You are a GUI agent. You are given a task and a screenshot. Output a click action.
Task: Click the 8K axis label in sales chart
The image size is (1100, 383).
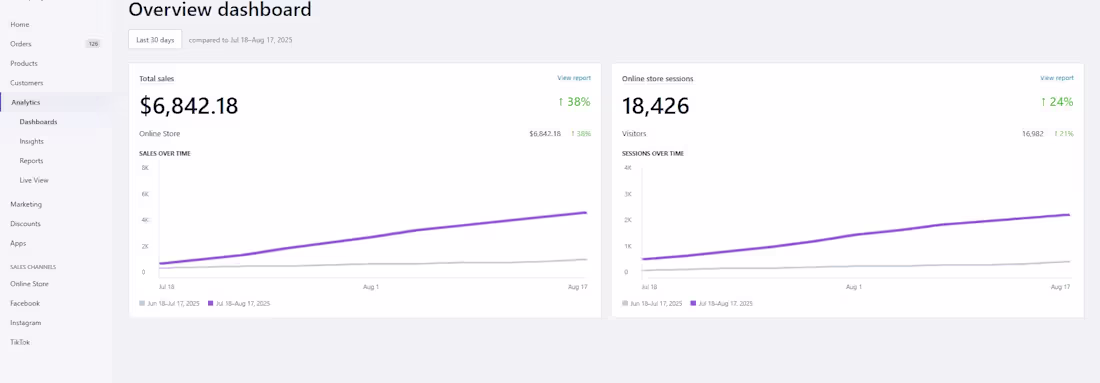coord(145,168)
